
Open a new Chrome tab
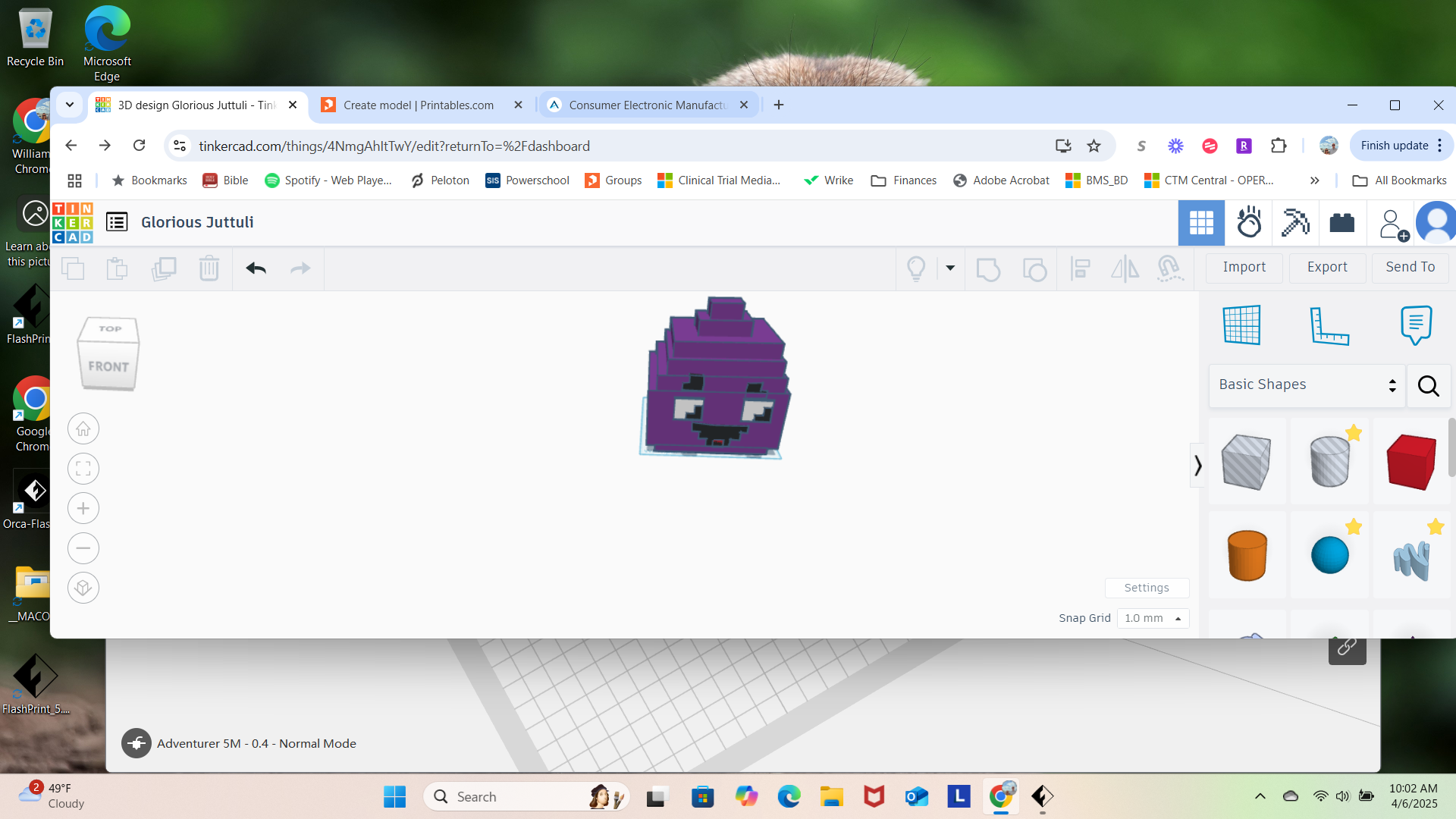pos(779,105)
